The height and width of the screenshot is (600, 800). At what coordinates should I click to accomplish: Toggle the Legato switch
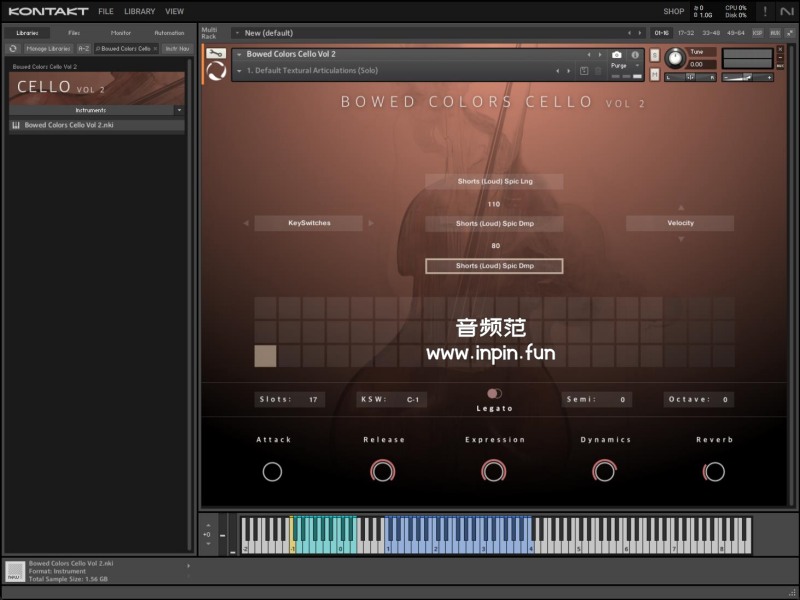coord(494,393)
